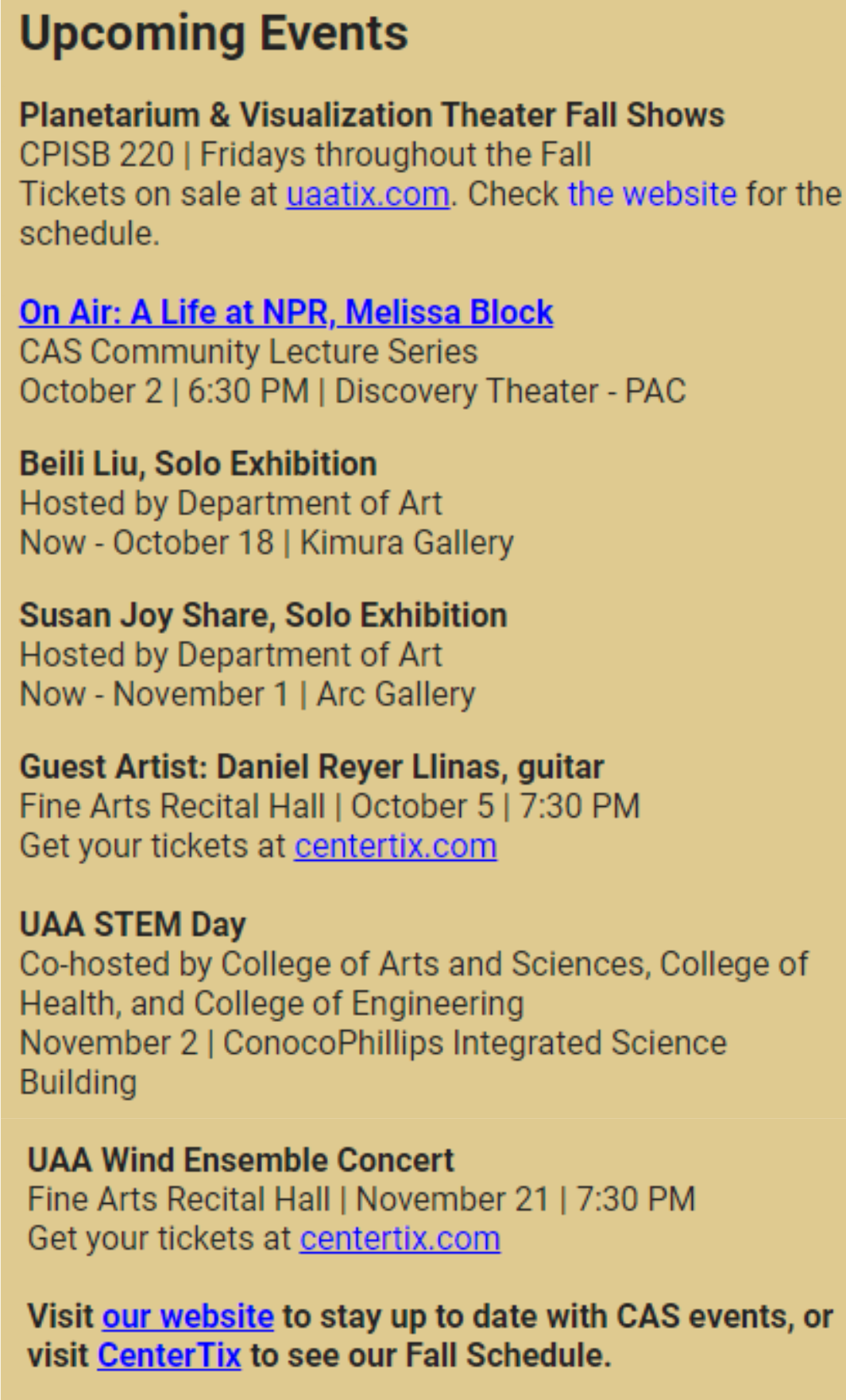Viewport: 846px width, 1400px height.
Task: Click the "Now - October 18 | Kimura Gallery" line
Action: pyautogui.click(x=266, y=543)
